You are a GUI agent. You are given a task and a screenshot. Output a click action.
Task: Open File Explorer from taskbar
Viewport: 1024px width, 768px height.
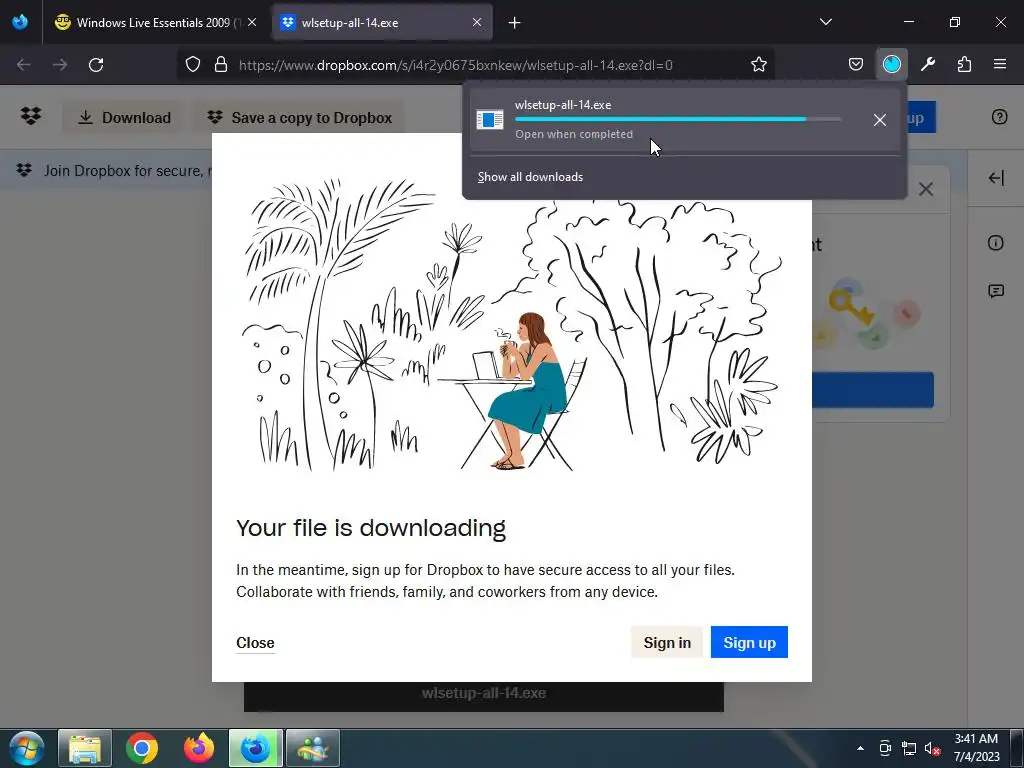point(85,748)
